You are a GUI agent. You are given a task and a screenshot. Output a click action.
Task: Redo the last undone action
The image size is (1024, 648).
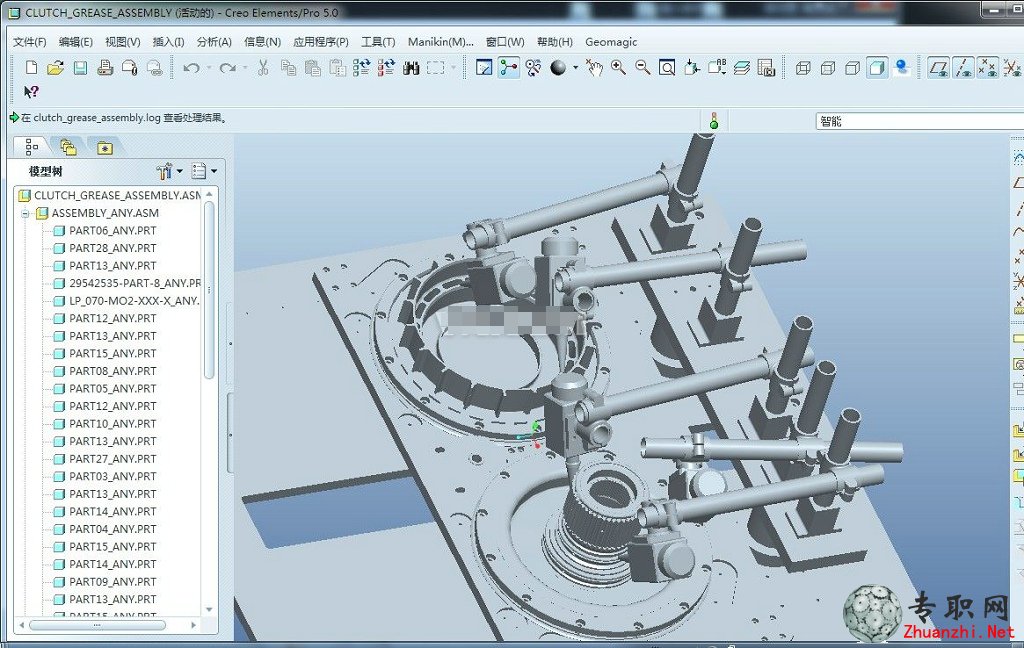[227, 67]
